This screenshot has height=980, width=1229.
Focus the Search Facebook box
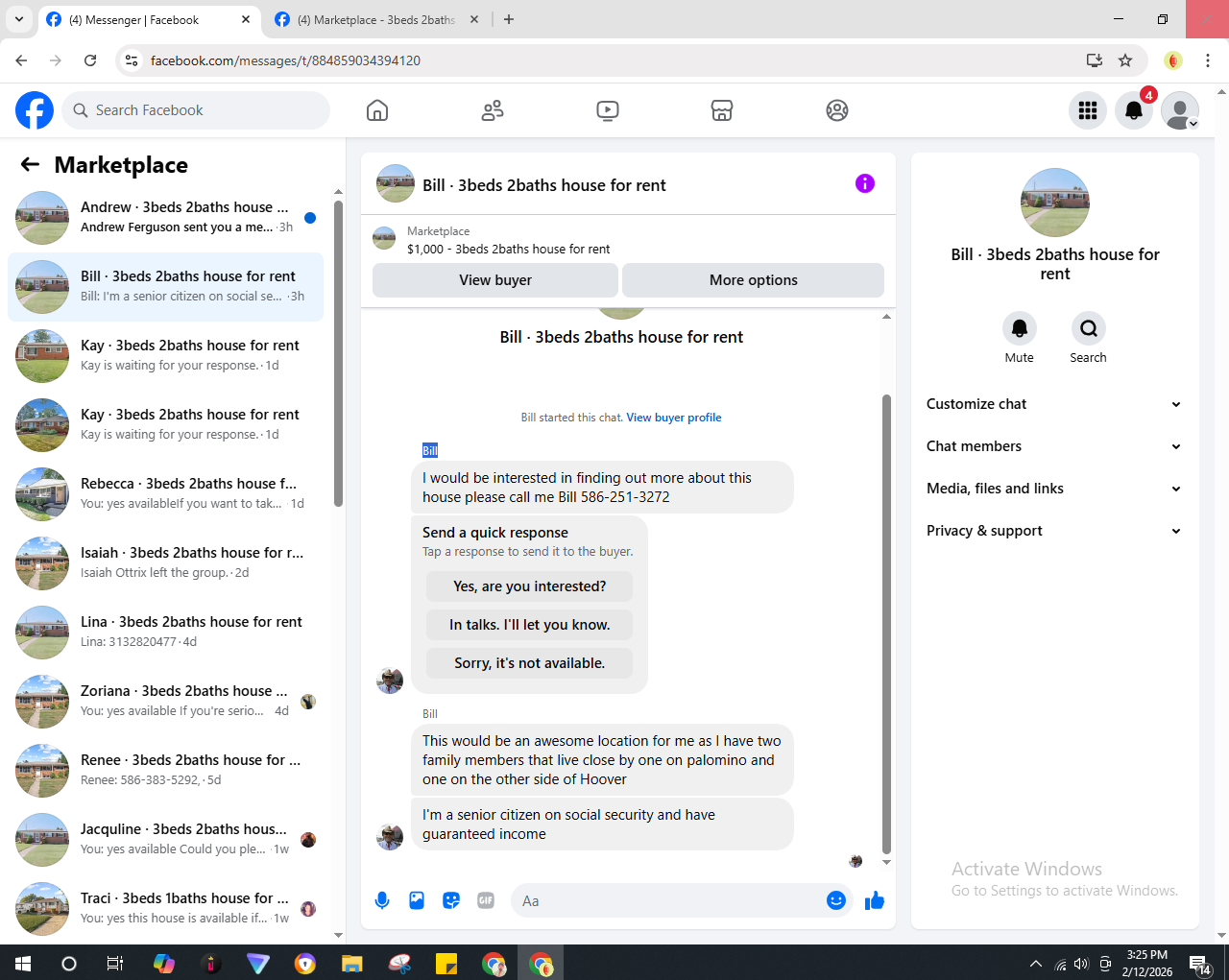click(196, 110)
